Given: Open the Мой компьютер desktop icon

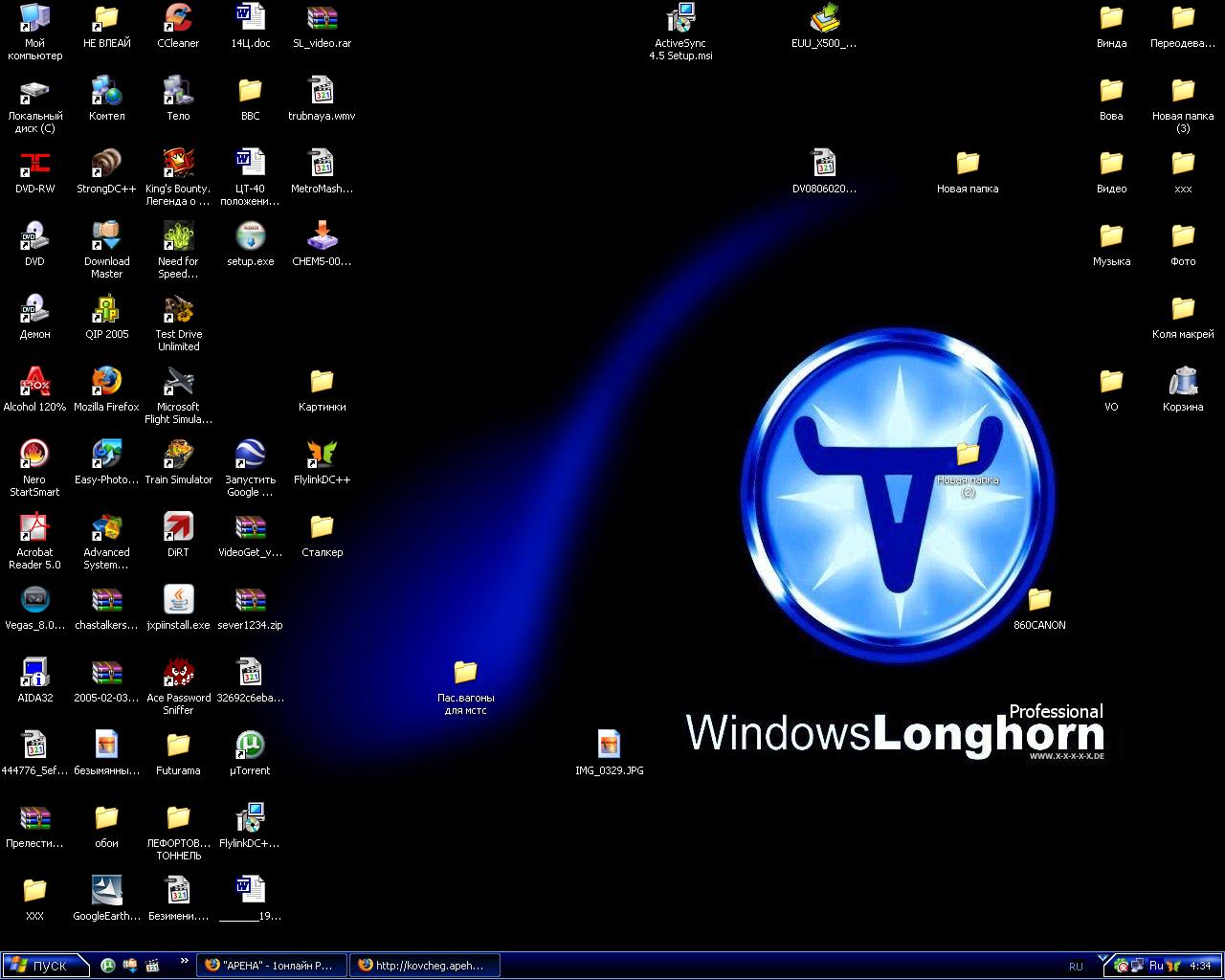Looking at the screenshot, I should tap(34, 31).
